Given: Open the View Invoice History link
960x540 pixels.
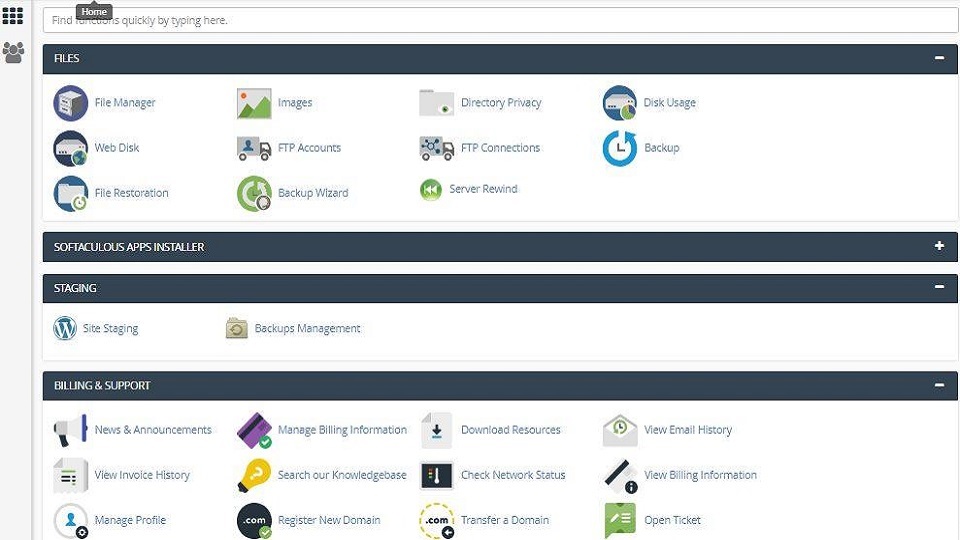Looking at the screenshot, I should [x=142, y=475].
